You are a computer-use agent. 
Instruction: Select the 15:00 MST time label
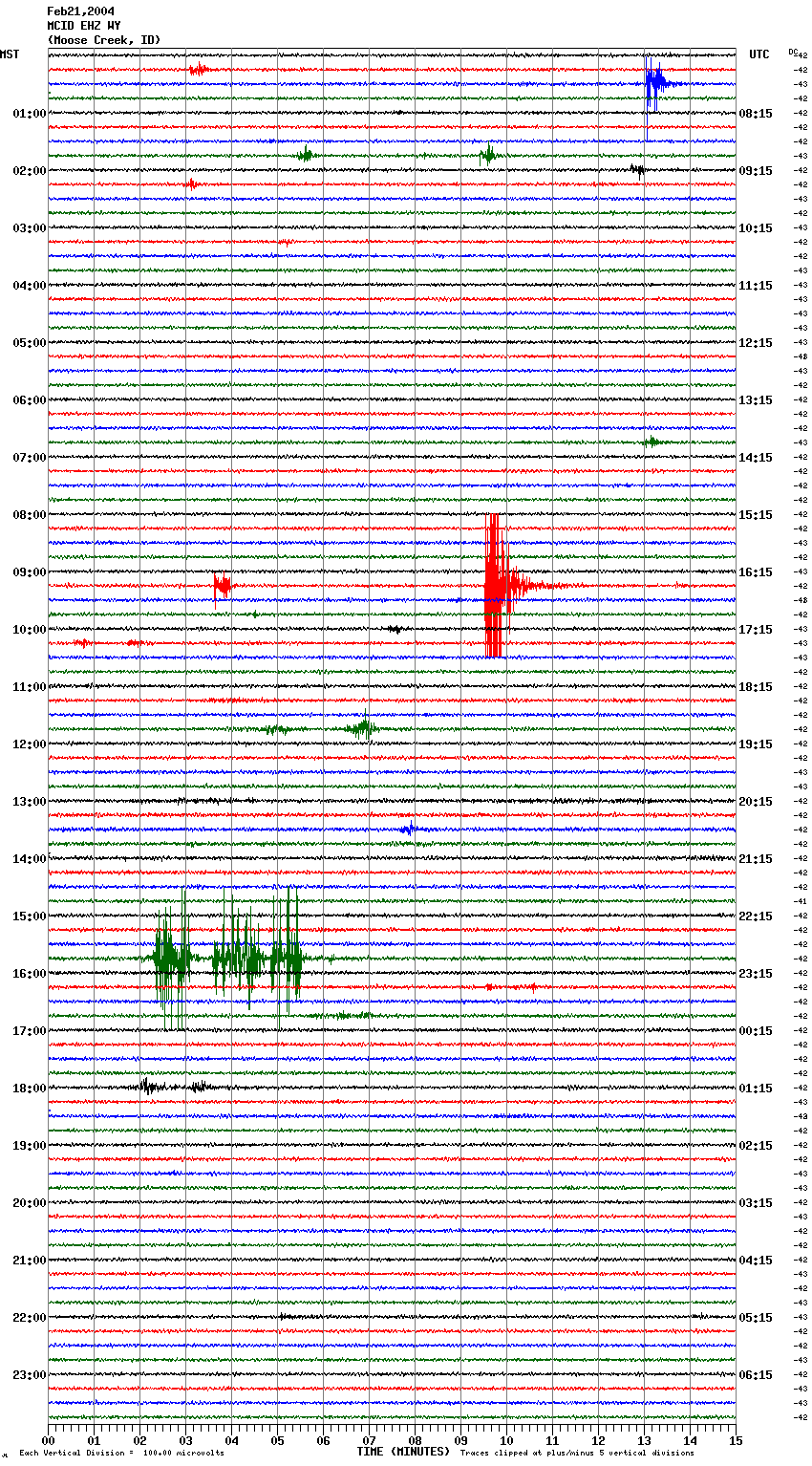coord(29,916)
